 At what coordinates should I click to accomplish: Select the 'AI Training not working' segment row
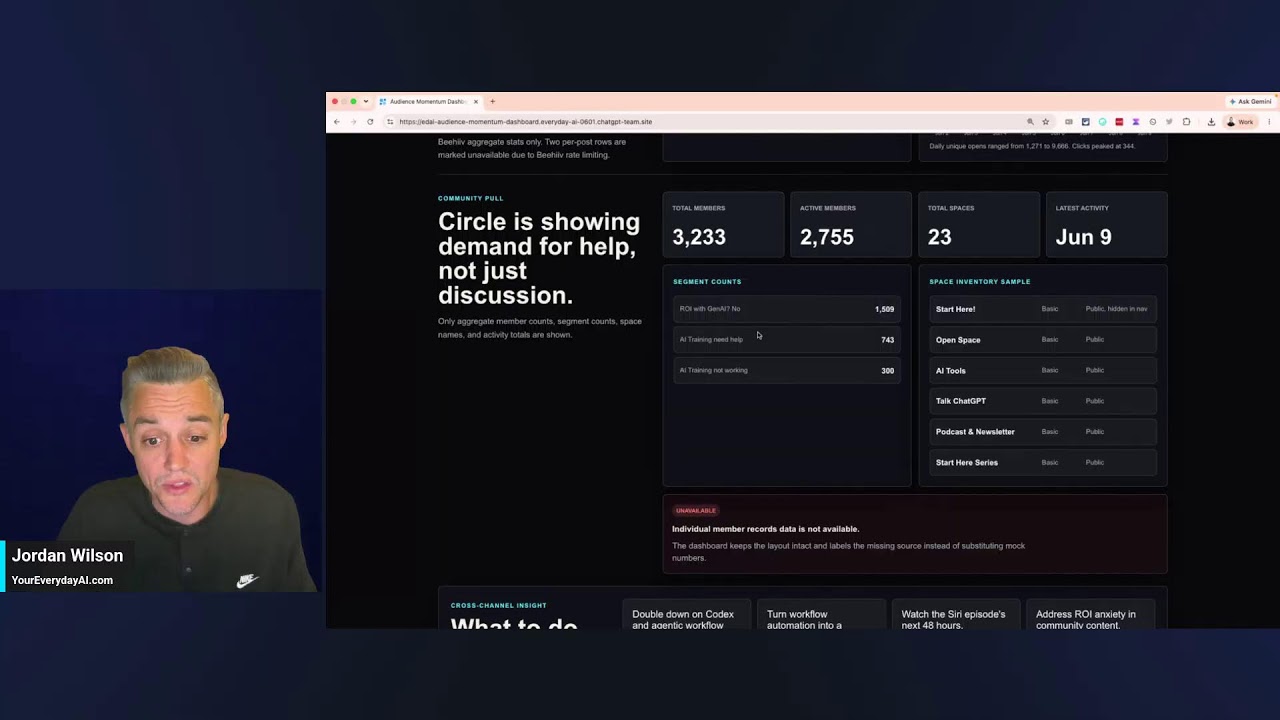tap(787, 370)
